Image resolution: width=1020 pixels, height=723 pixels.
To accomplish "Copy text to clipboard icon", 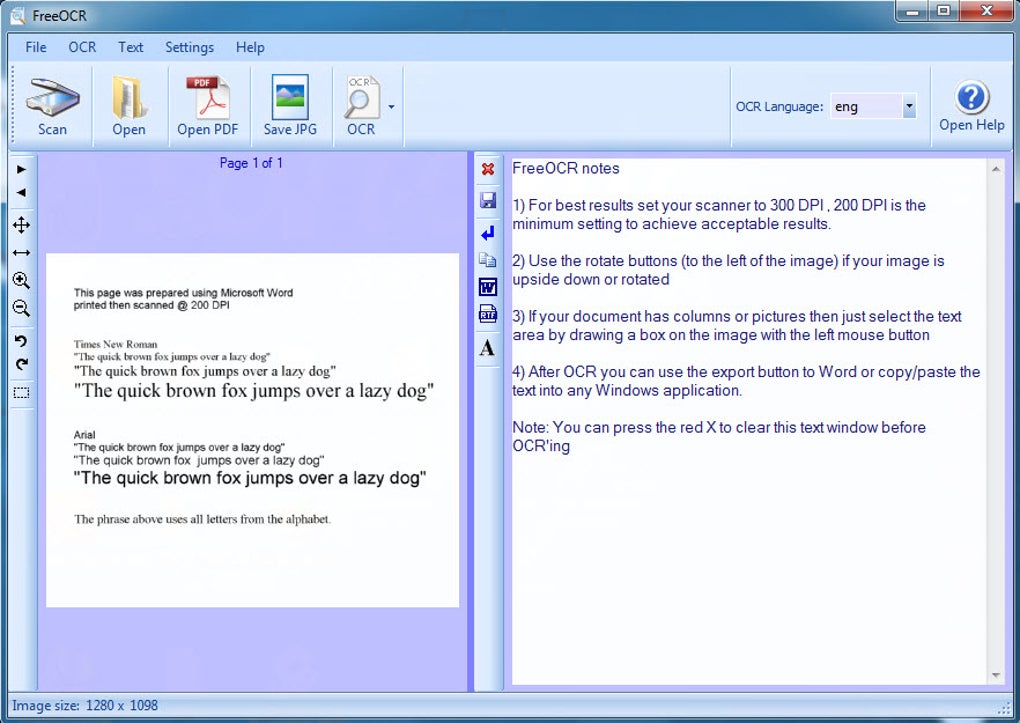I will (x=488, y=260).
